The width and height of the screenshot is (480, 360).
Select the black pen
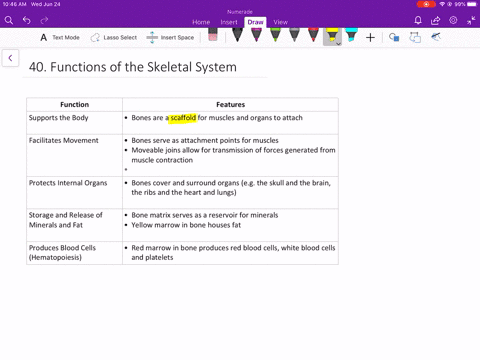(237, 35)
